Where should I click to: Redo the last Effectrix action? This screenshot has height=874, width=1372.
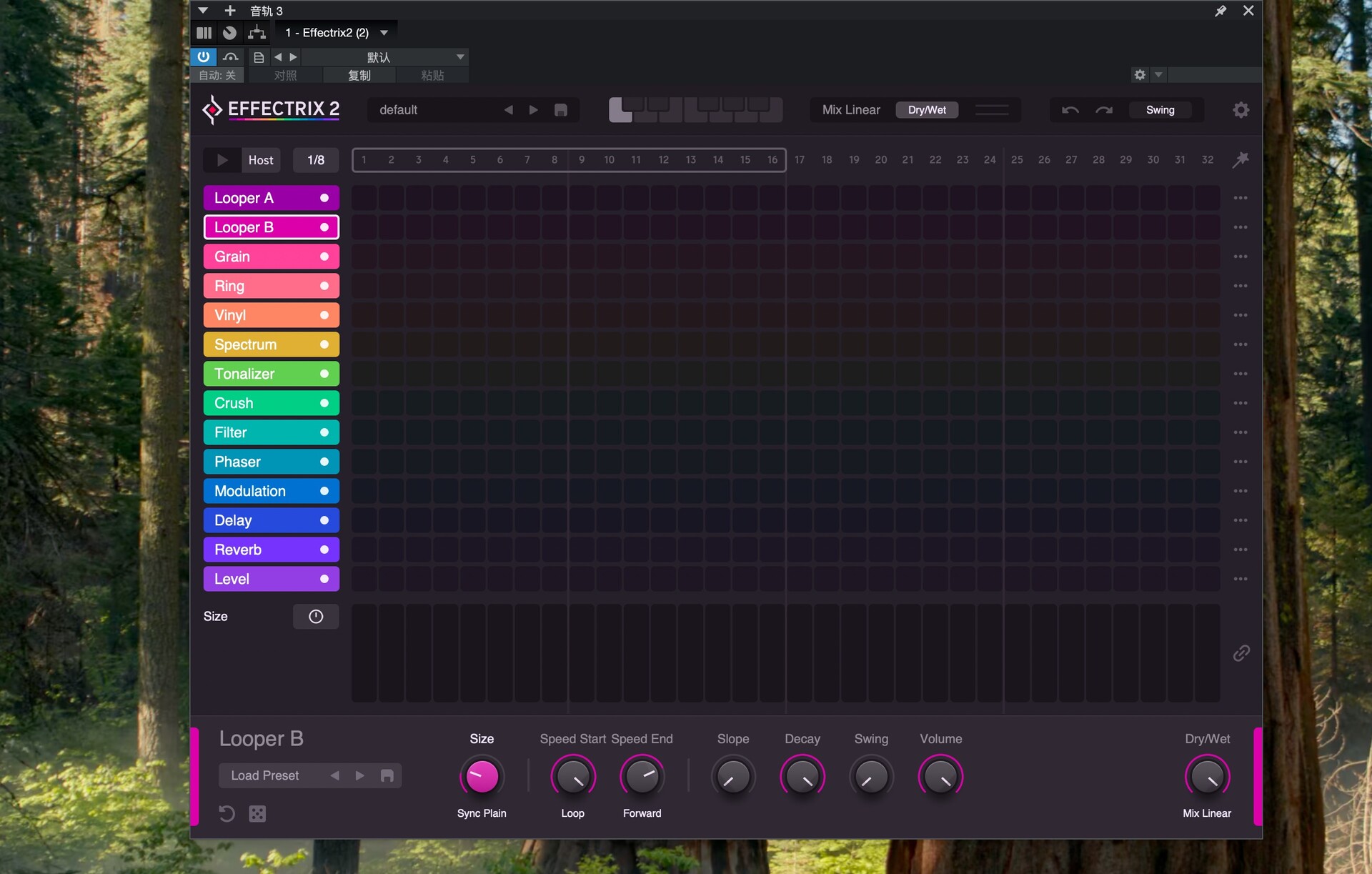(x=1104, y=110)
